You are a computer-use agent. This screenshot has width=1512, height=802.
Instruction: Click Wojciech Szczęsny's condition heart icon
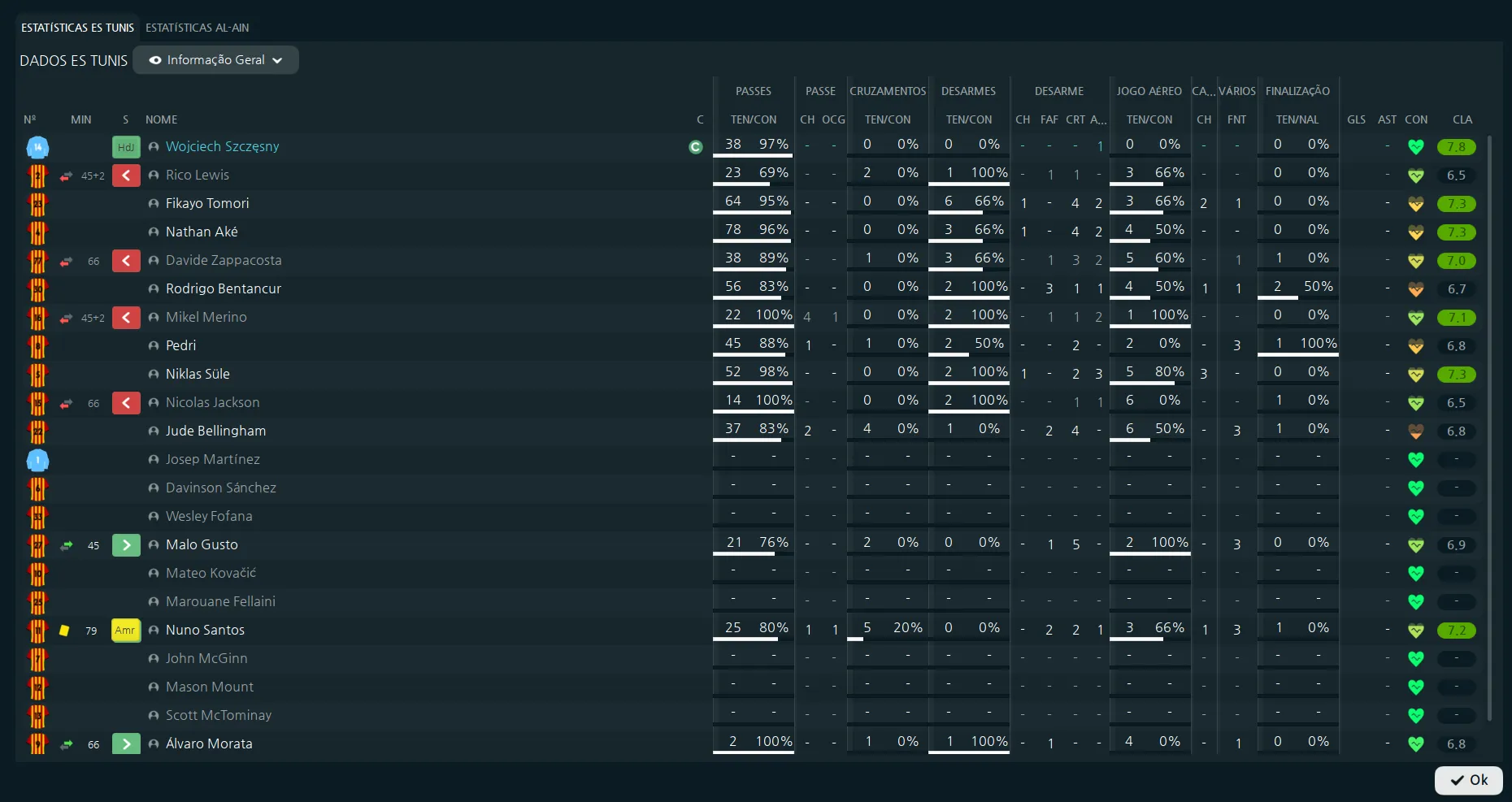pyautogui.click(x=1416, y=147)
